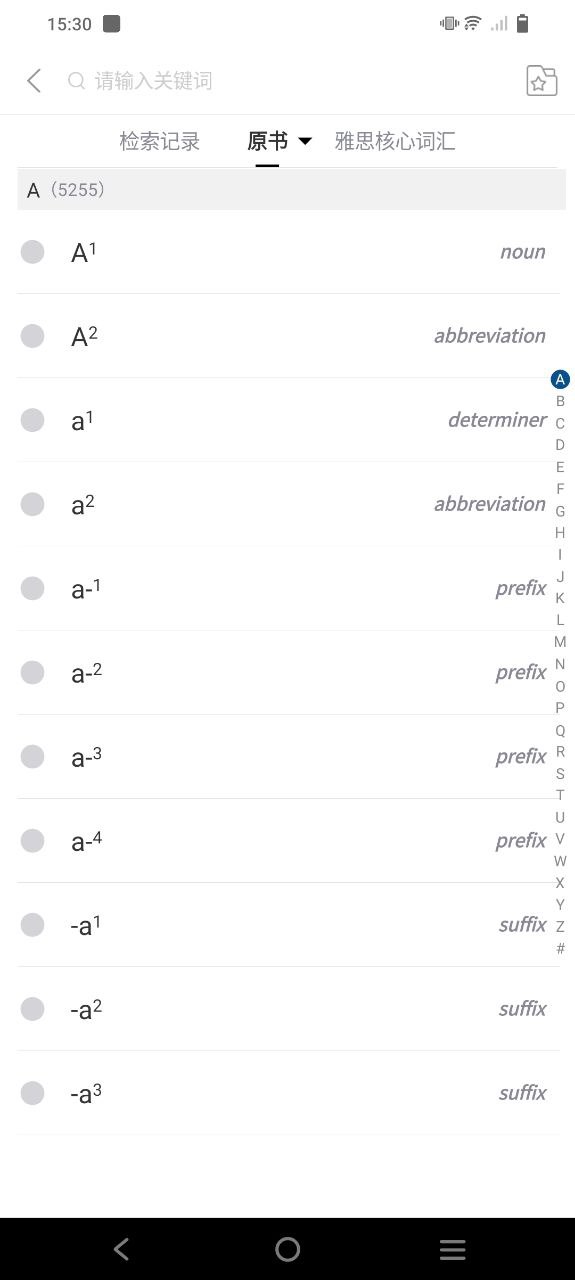Image resolution: width=575 pixels, height=1280 pixels.
Task: Open the A (5255) section header
Action: click(x=291, y=189)
